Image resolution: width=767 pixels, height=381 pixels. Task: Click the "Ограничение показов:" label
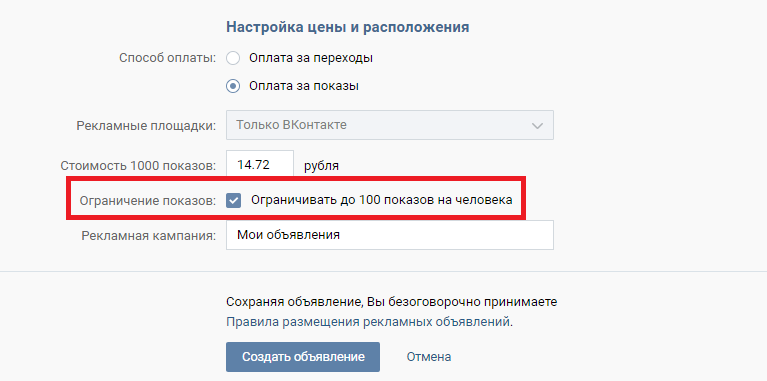point(148,201)
